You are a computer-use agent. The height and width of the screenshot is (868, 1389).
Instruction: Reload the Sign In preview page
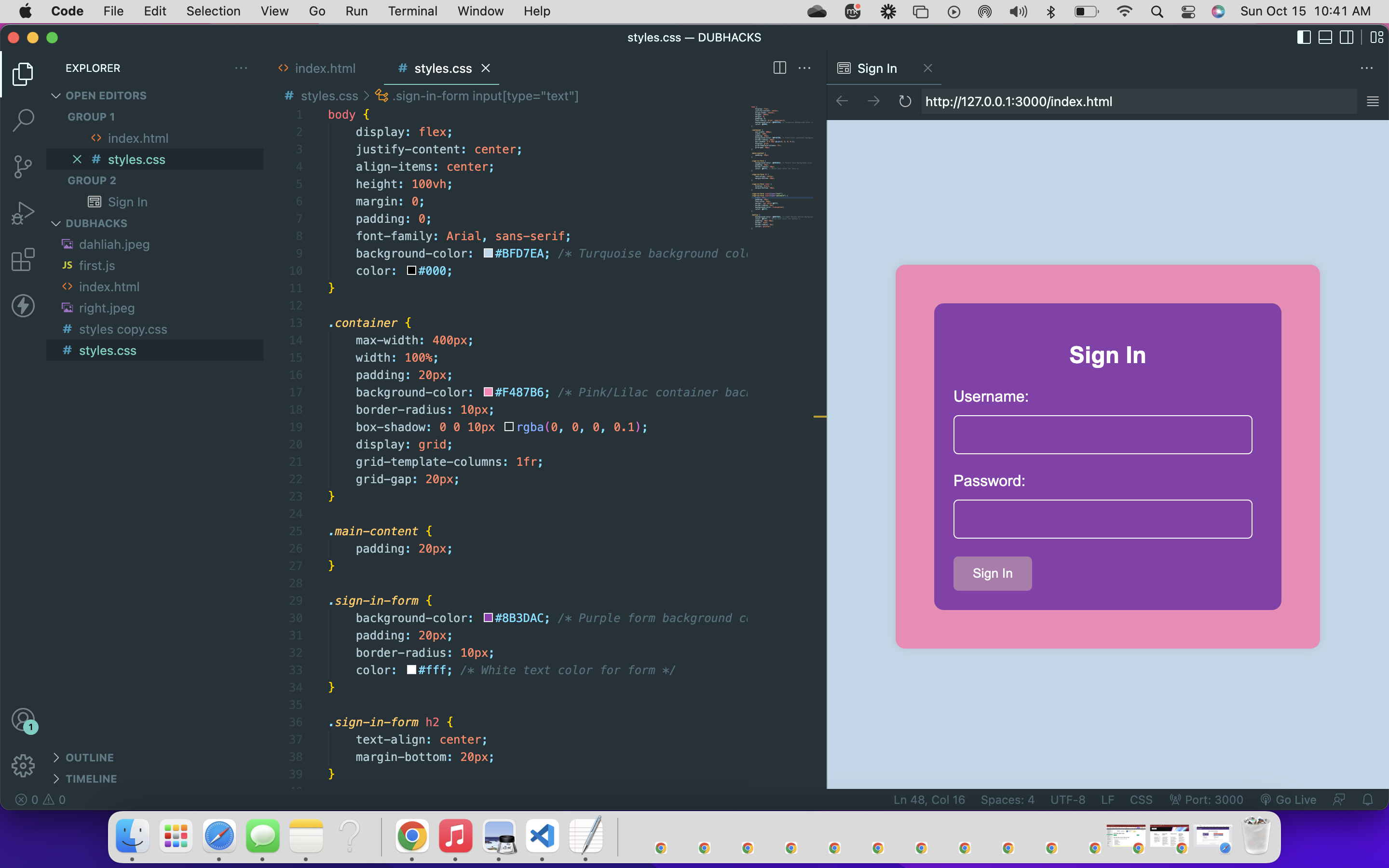(905, 102)
